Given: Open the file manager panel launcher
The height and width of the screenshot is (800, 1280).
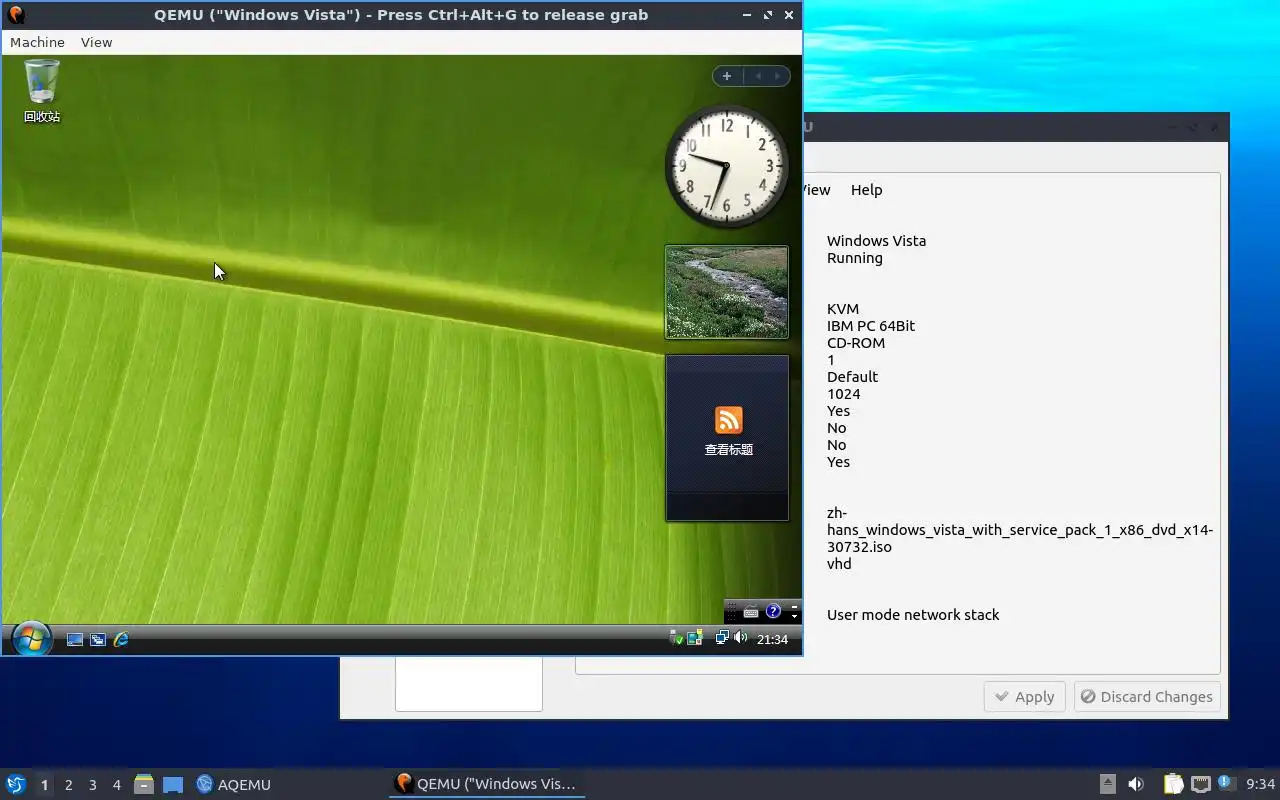Looking at the screenshot, I should tap(144, 784).
